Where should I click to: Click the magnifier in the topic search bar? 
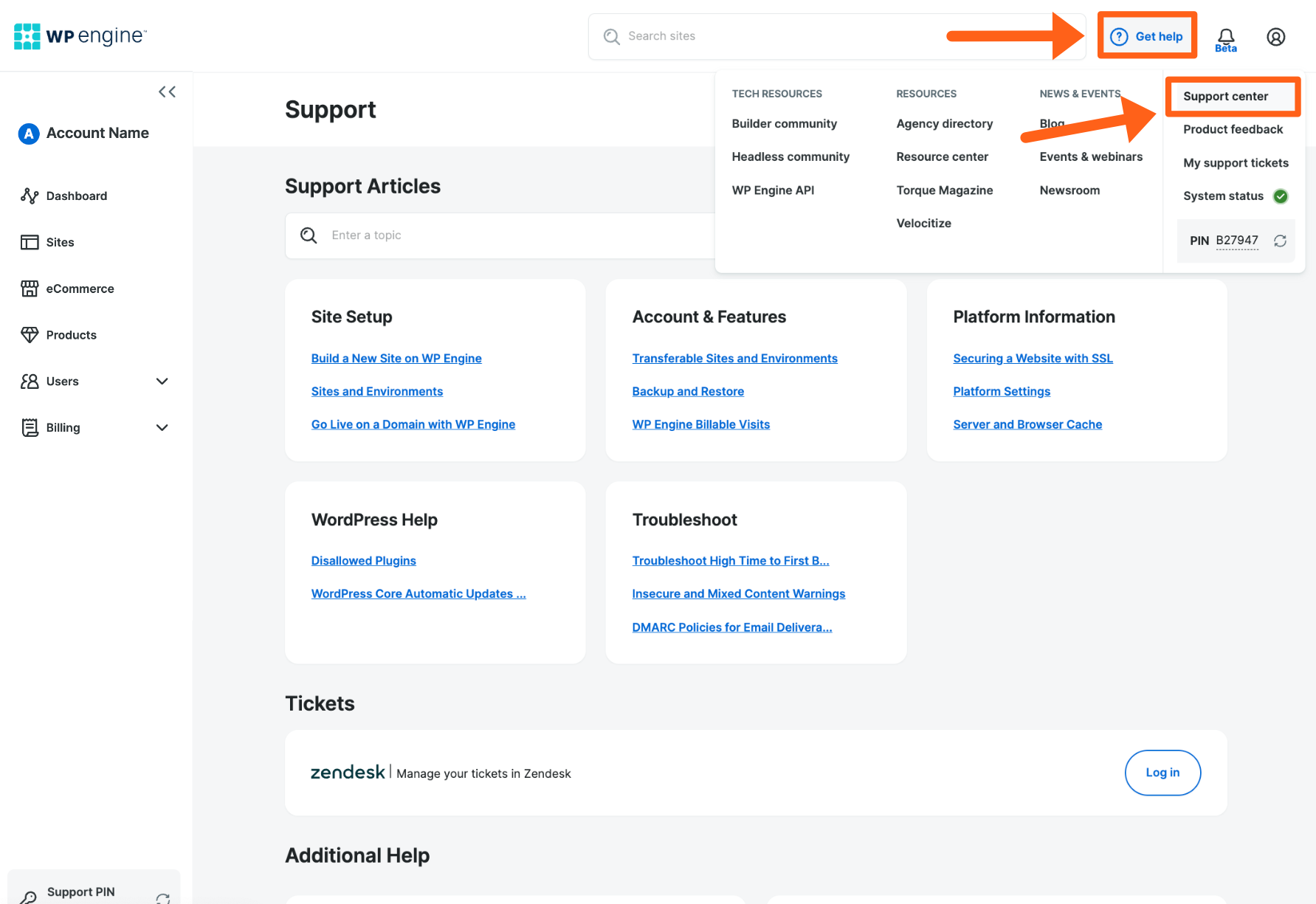click(x=309, y=235)
